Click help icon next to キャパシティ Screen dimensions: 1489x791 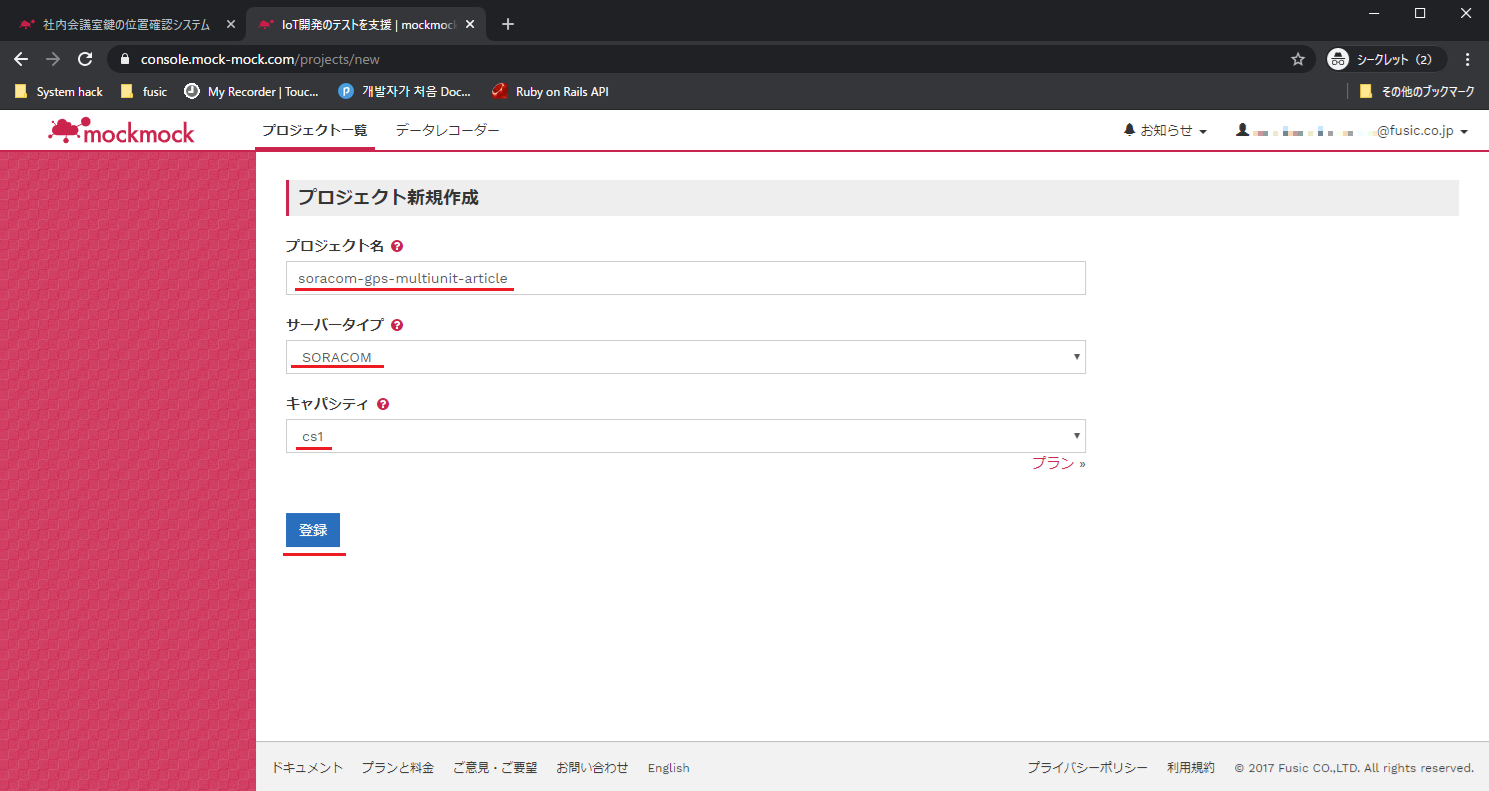pyautogui.click(x=383, y=405)
